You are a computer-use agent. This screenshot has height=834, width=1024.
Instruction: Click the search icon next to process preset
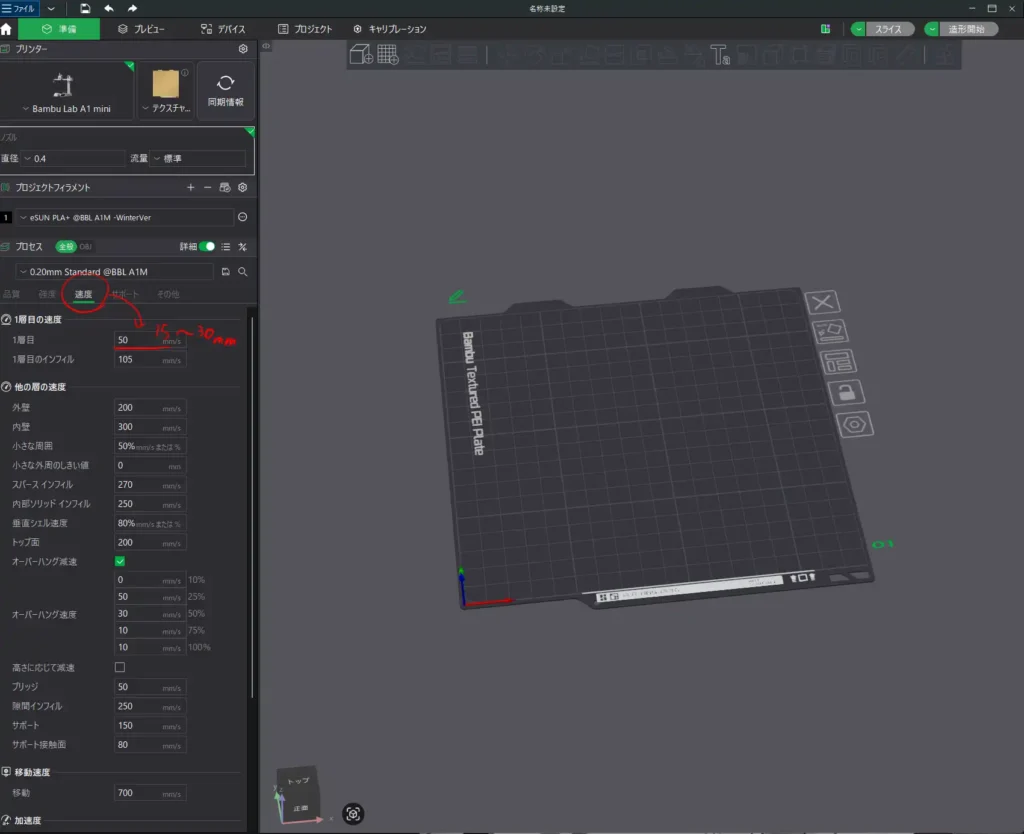[242, 271]
